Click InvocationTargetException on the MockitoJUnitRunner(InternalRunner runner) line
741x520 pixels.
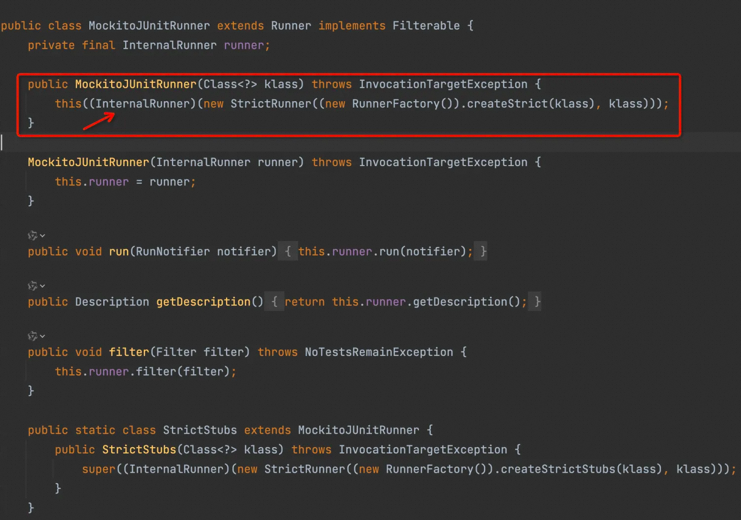point(443,162)
